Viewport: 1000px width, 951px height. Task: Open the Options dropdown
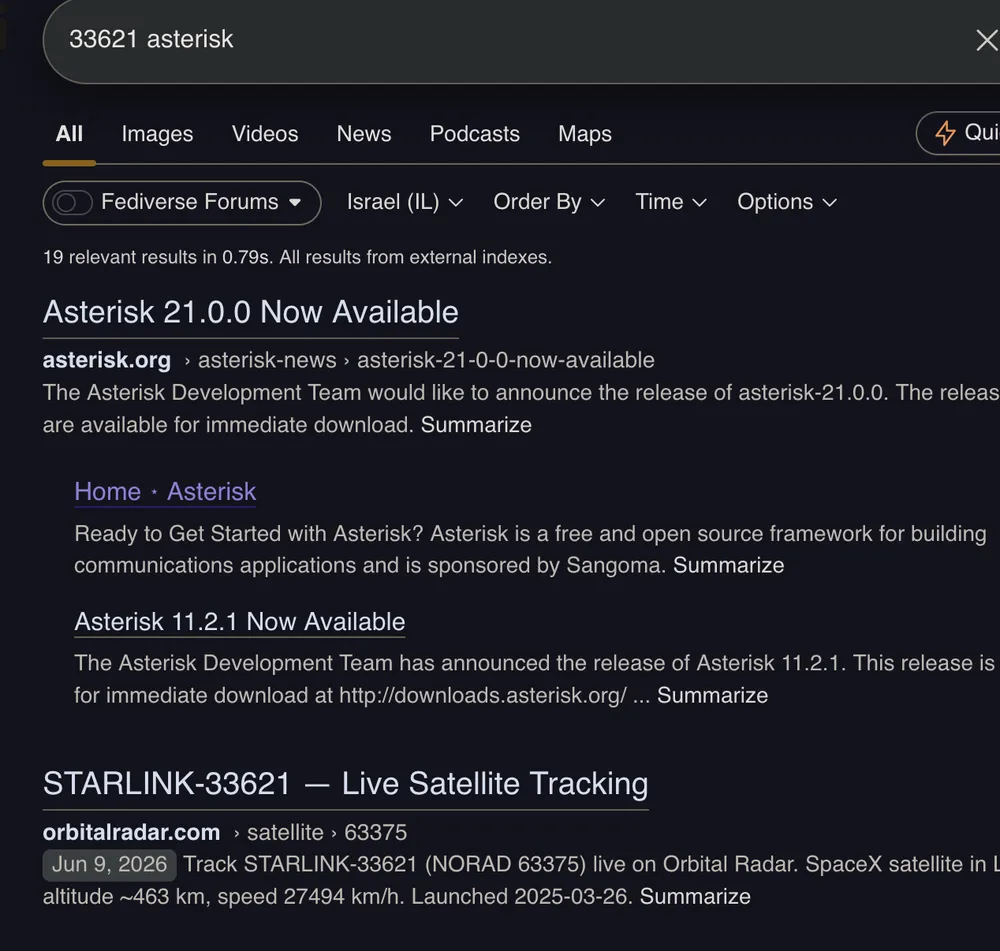787,202
